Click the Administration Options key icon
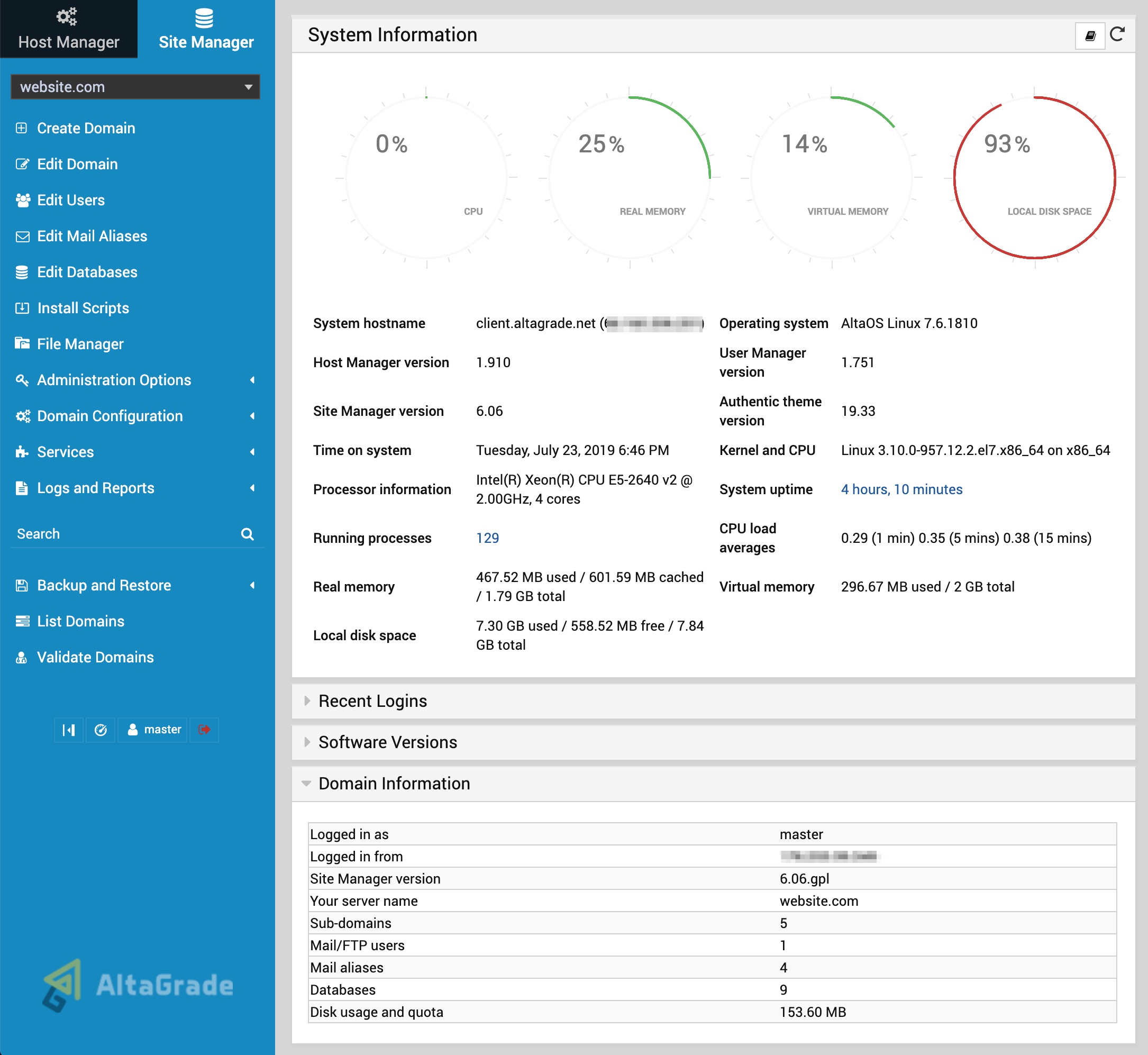 [x=22, y=380]
